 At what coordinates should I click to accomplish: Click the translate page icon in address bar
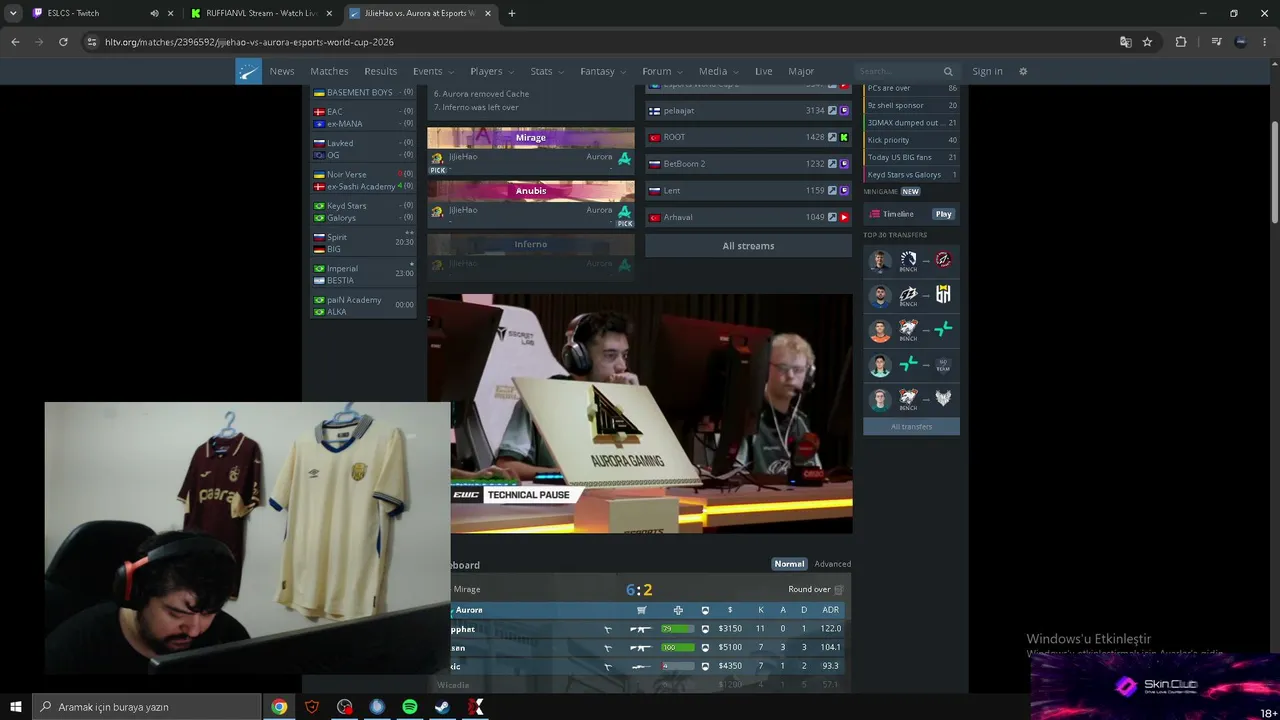1126,42
